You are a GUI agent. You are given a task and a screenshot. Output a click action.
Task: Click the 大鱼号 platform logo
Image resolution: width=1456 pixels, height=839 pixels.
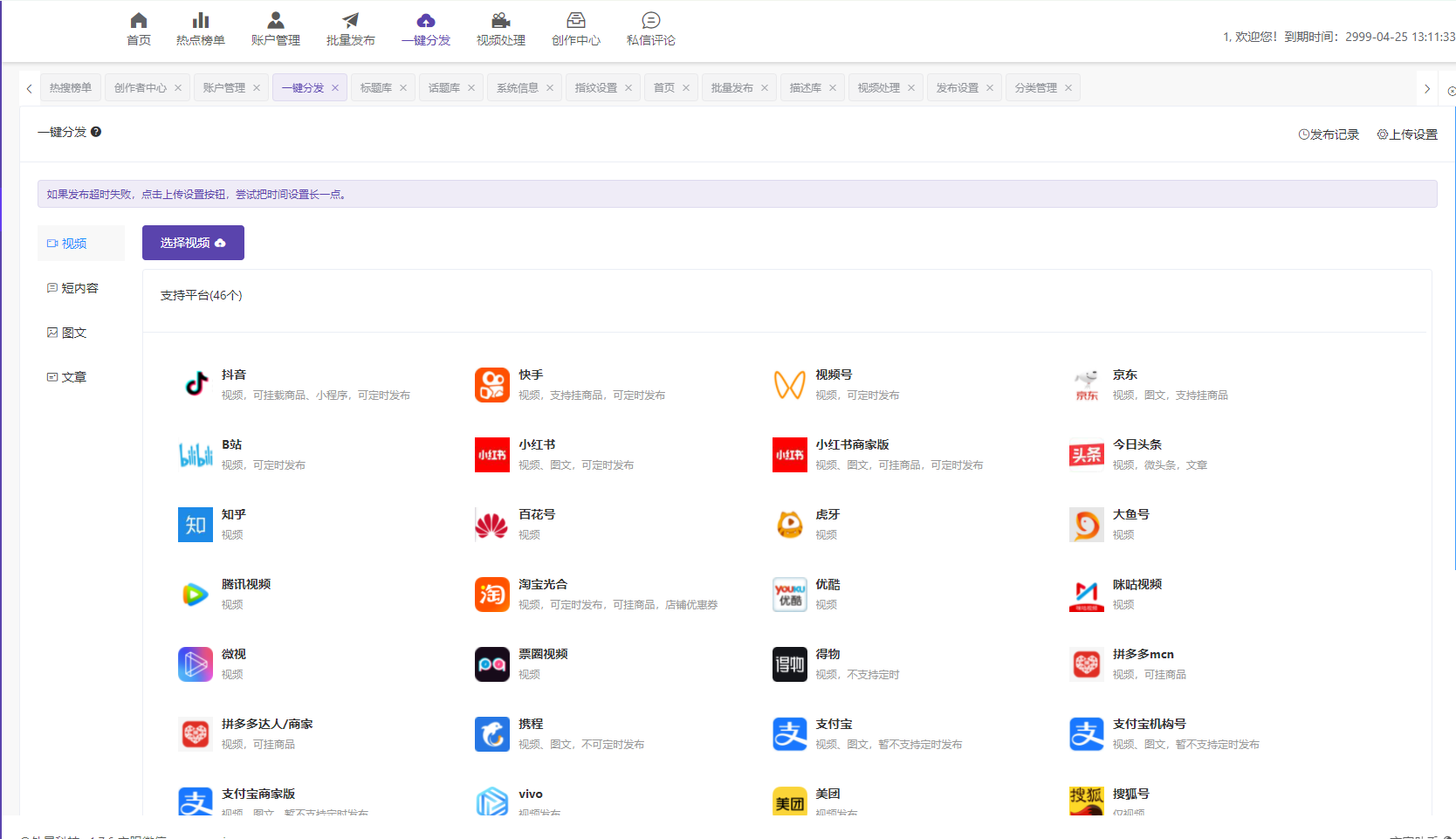(1087, 525)
